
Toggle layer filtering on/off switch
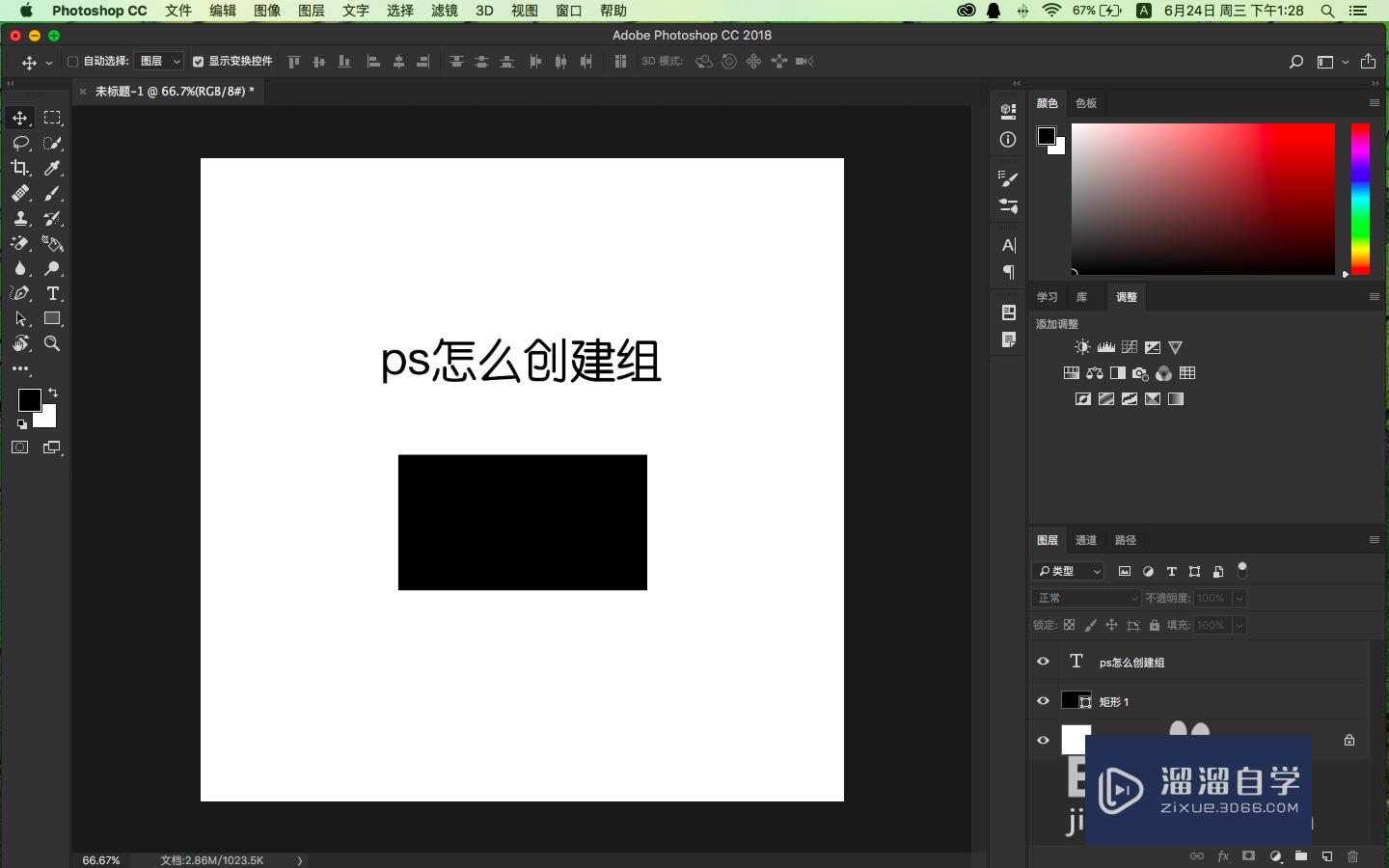tap(1242, 570)
